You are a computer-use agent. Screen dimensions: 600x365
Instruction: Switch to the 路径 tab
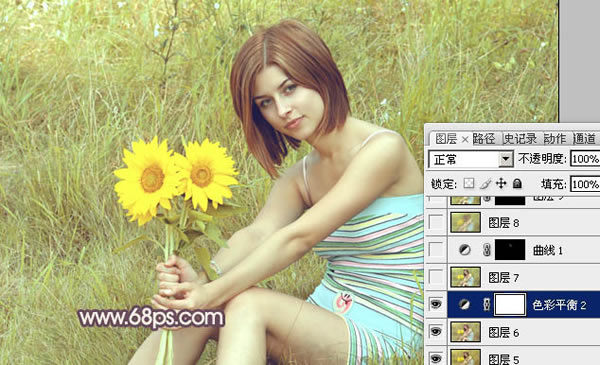484,139
